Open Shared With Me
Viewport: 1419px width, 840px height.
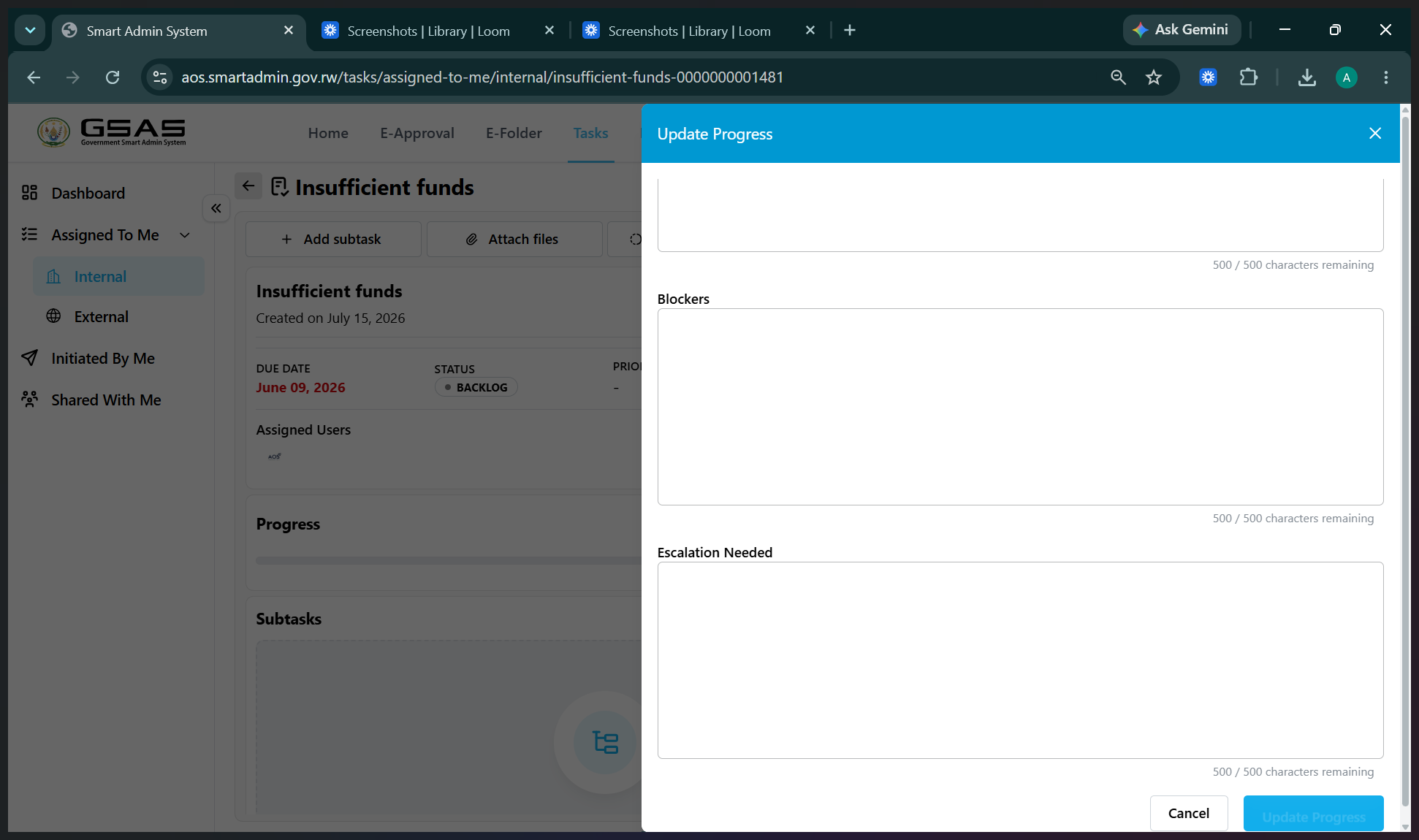click(106, 400)
